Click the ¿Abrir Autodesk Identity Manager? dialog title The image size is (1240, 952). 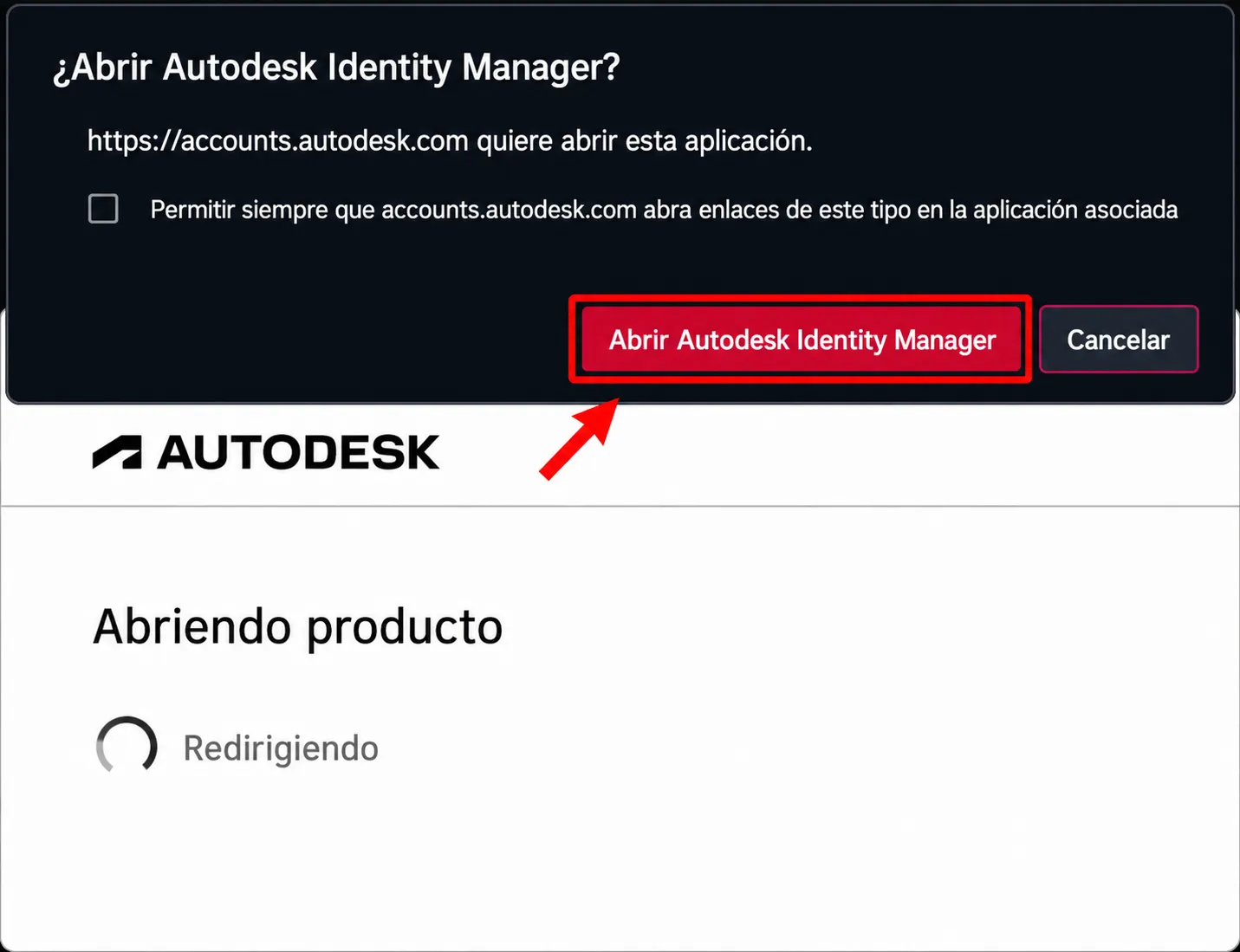pos(336,68)
